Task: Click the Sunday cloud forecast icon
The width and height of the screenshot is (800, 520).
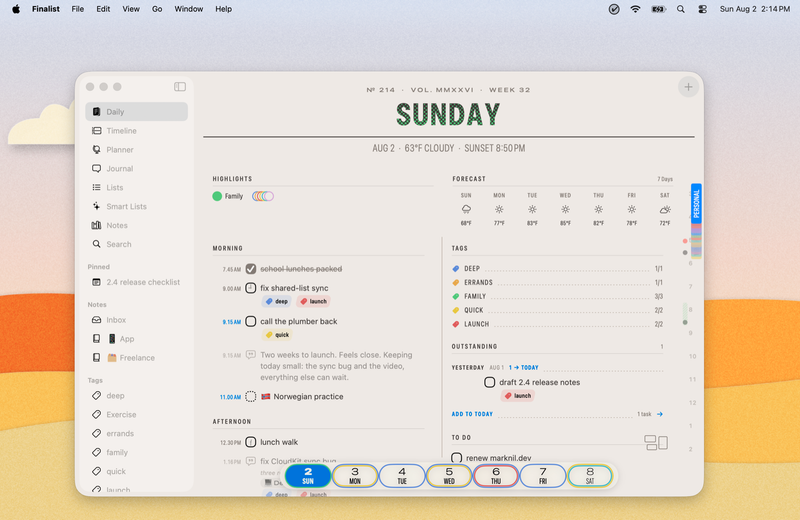Action: tap(466, 209)
